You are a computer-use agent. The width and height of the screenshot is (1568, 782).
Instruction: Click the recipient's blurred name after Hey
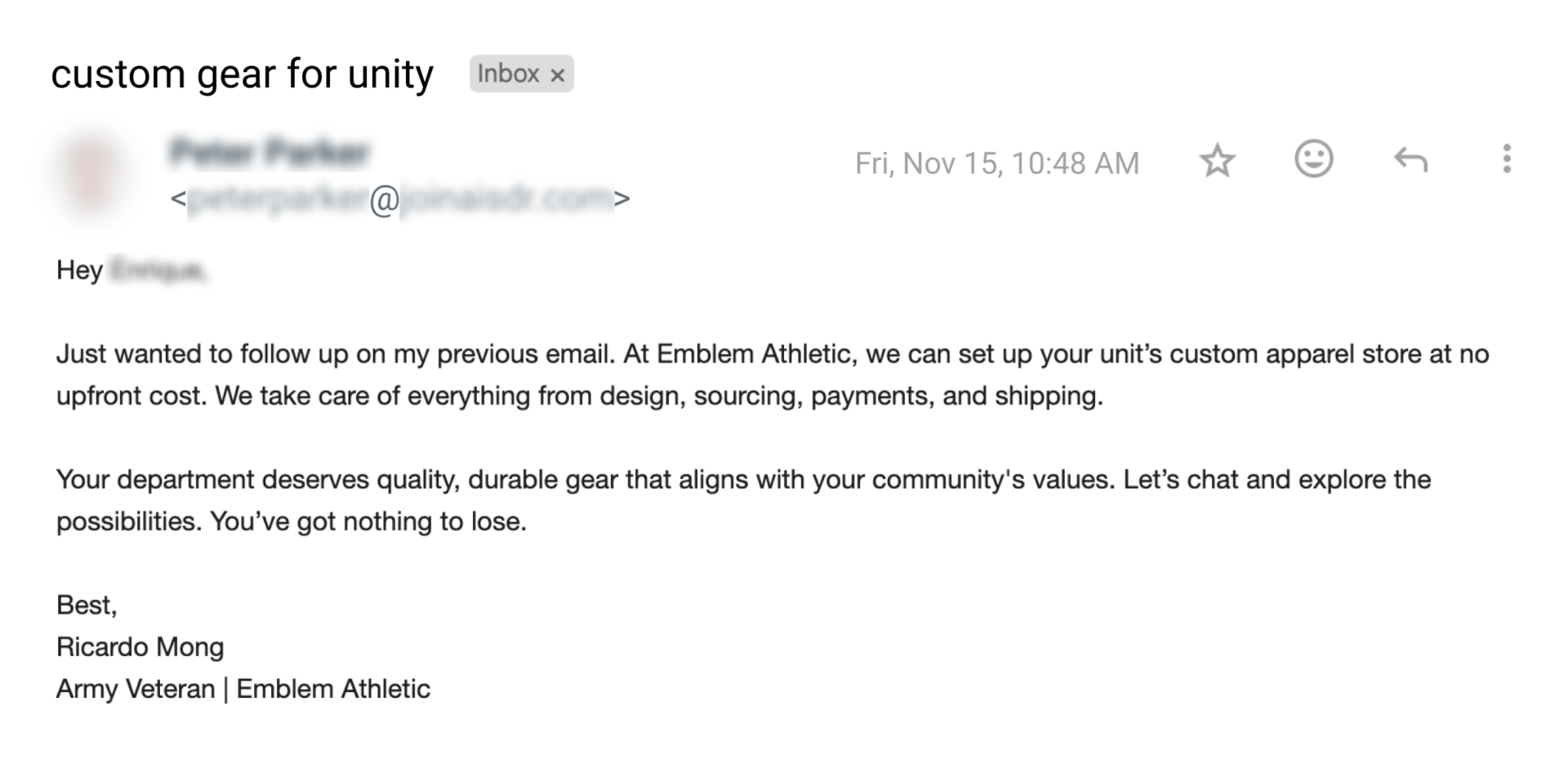[158, 270]
